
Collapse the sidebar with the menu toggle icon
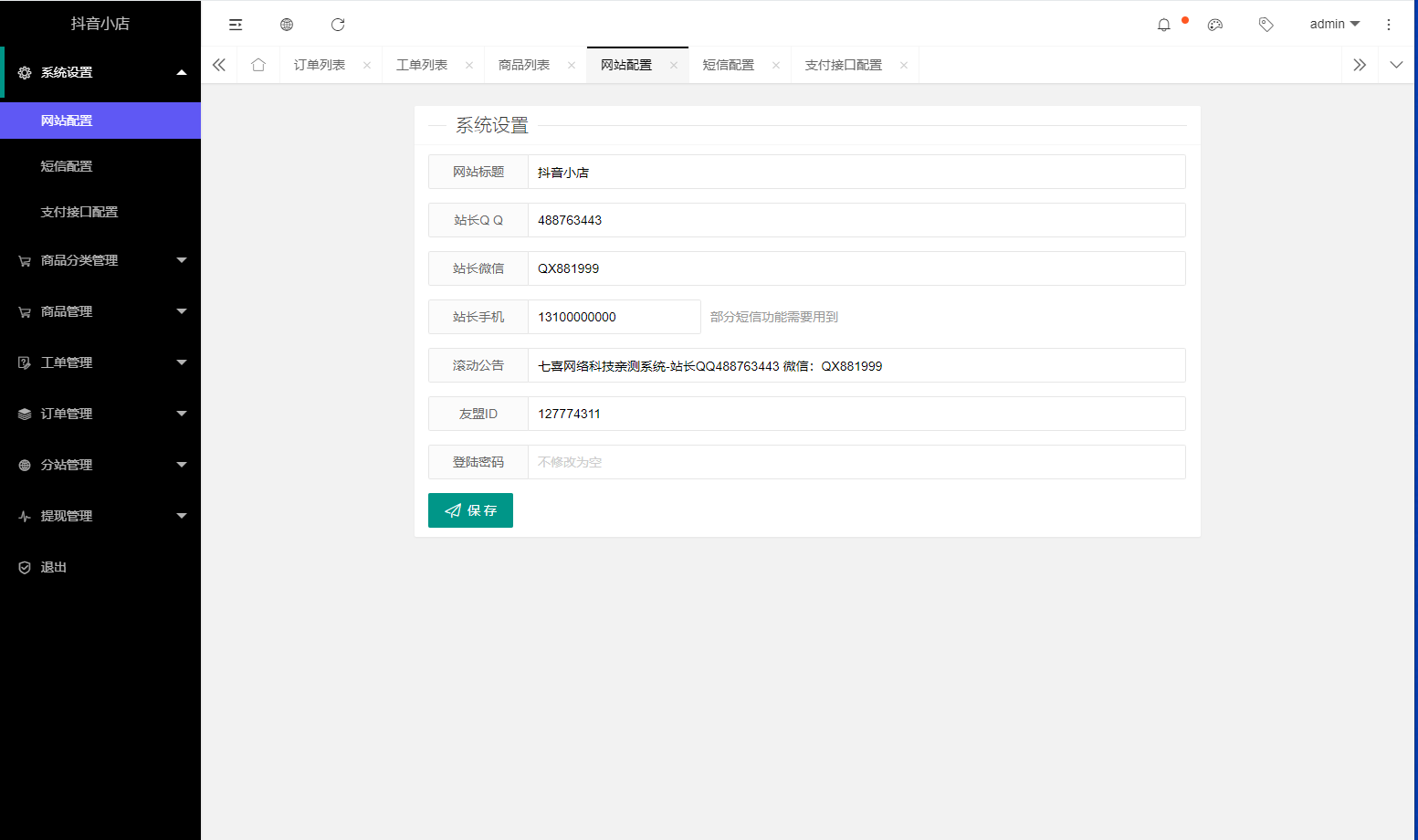coord(236,24)
